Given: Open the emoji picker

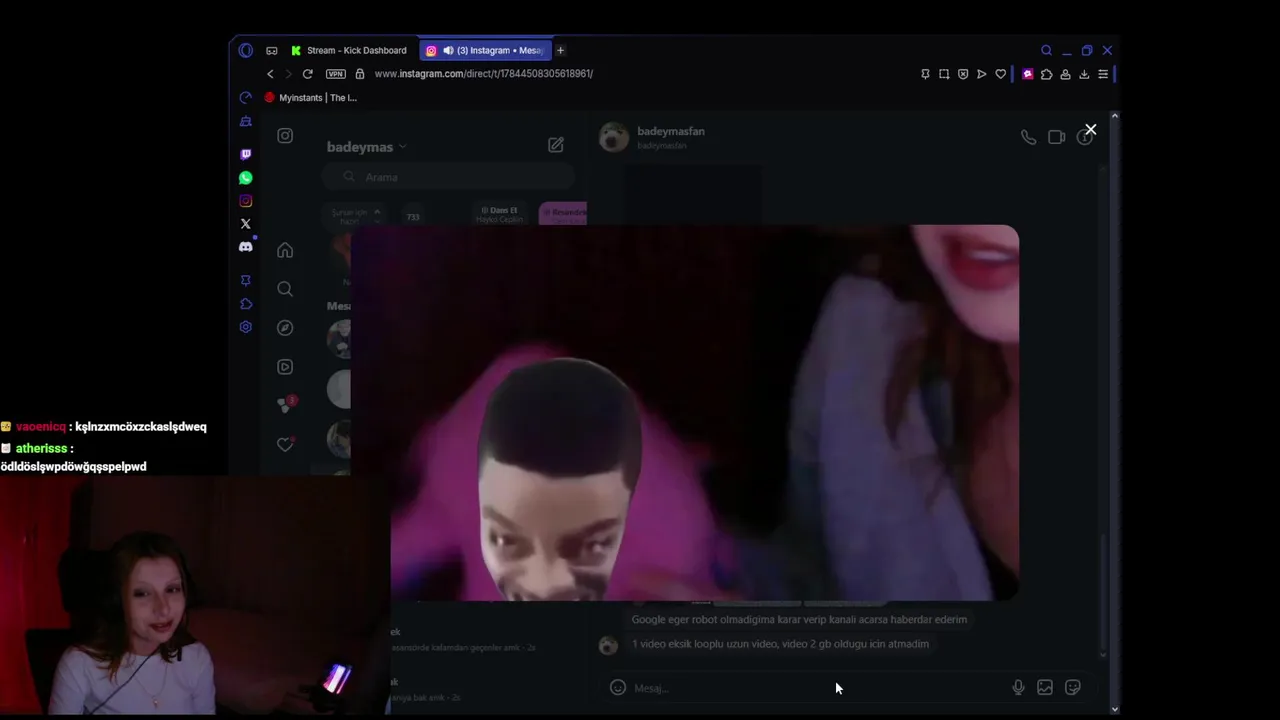Looking at the screenshot, I should pyautogui.click(x=618, y=688).
